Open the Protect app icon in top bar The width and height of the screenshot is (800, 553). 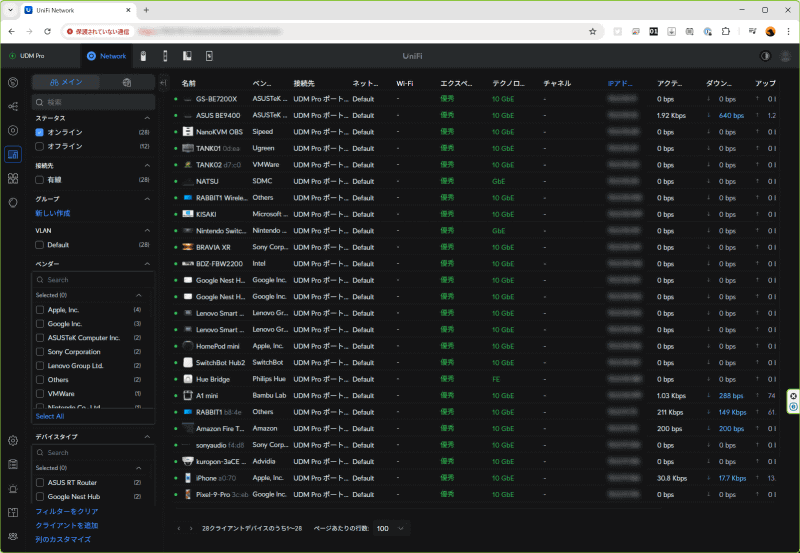click(x=143, y=56)
